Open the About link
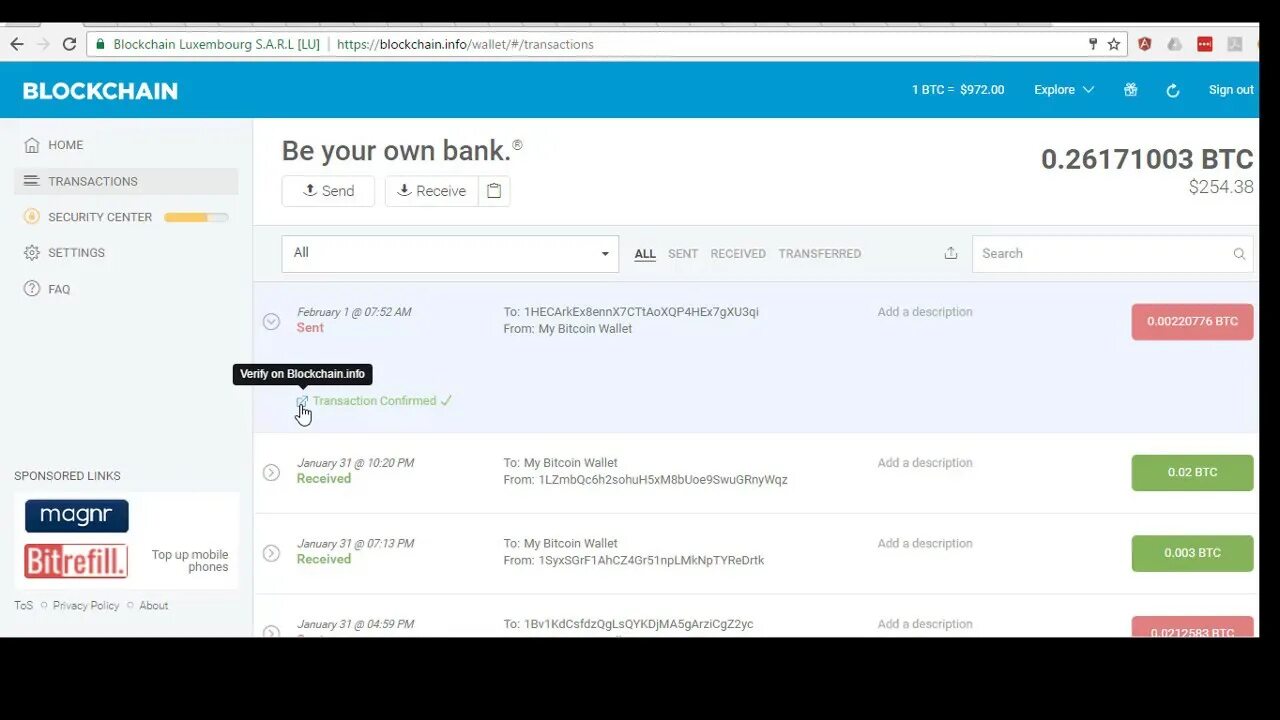 coord(154,606)
